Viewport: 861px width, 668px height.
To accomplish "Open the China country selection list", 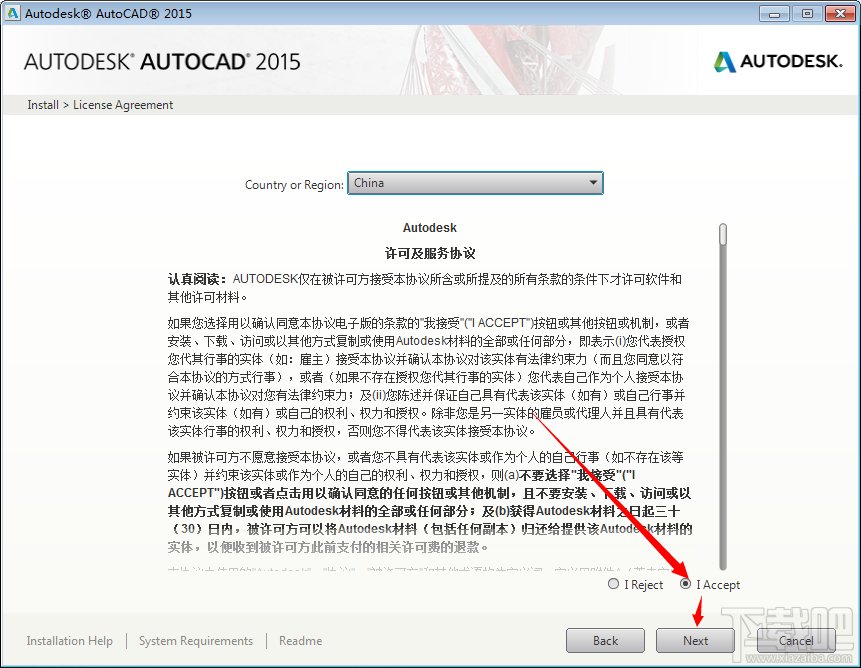I will click(475, 183).
